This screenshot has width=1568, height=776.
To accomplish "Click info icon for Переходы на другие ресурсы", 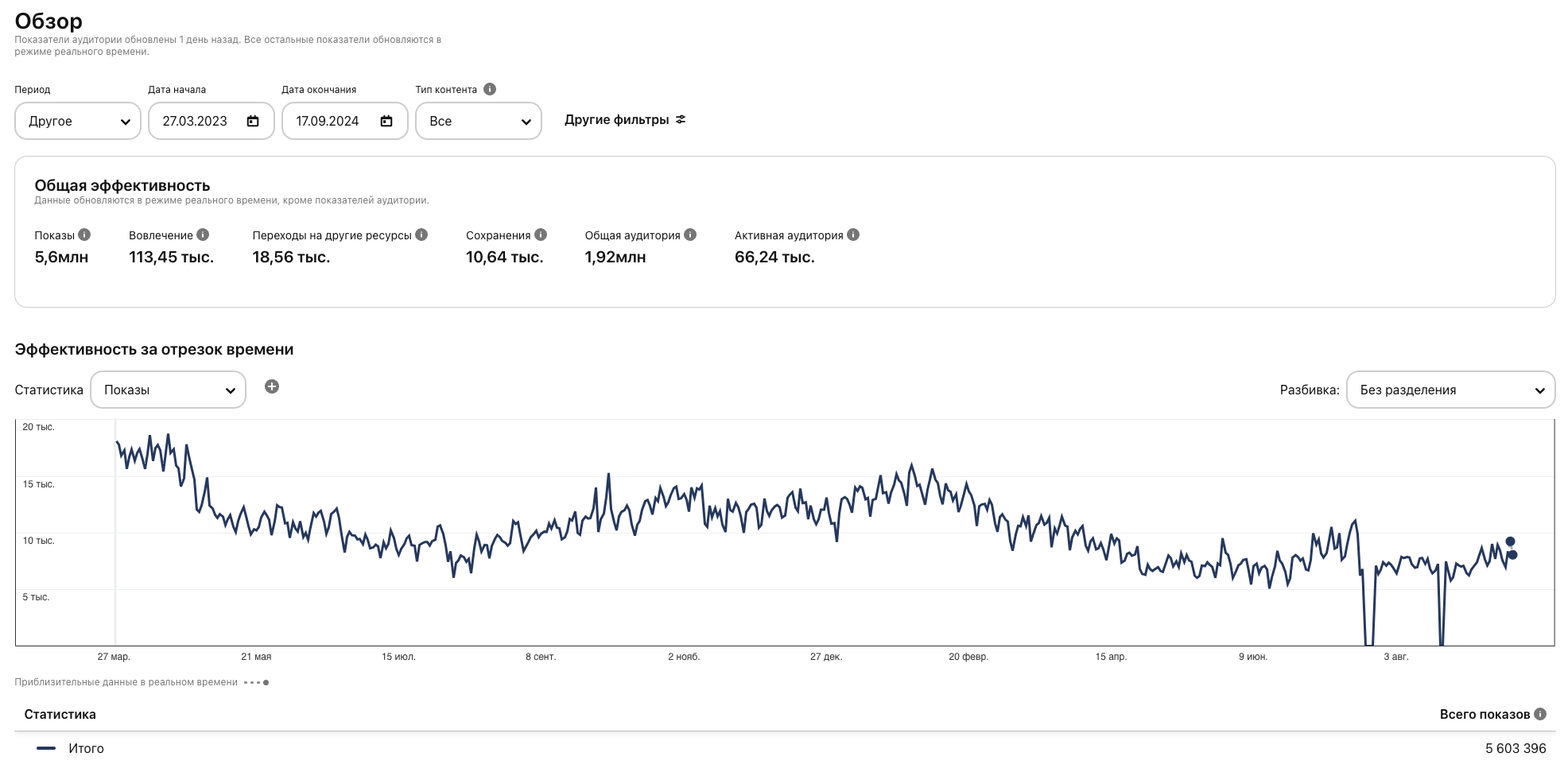I will tap(421, 235).
